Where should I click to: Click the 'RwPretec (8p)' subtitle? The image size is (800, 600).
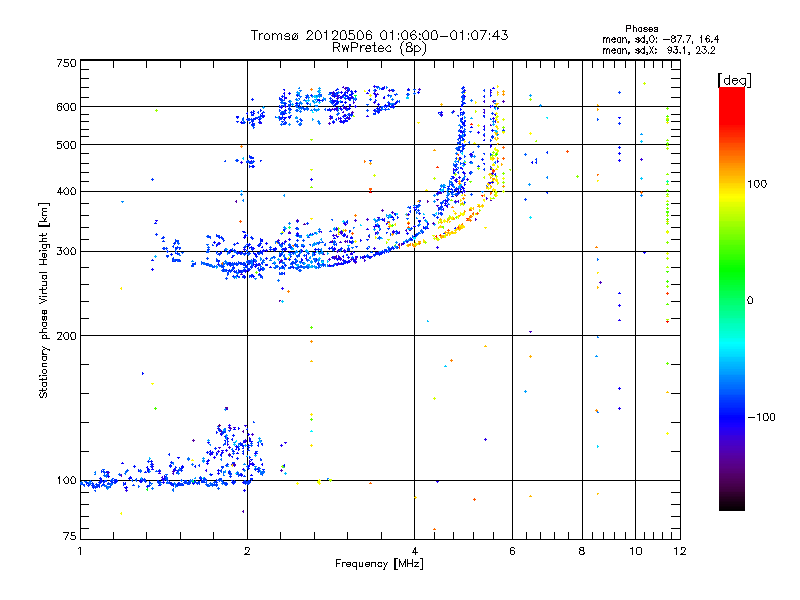[379, 48]
